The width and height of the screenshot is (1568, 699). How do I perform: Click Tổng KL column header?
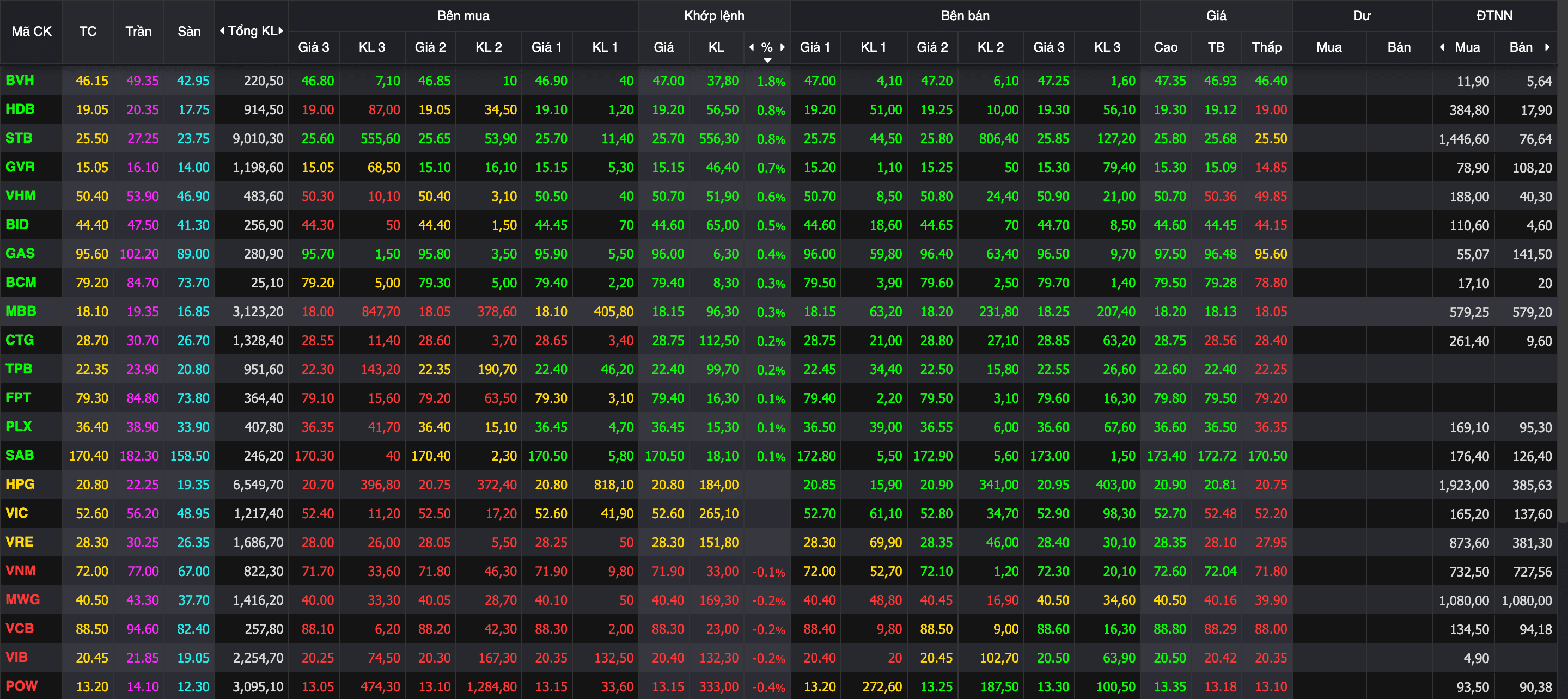(x=252, y=31)
